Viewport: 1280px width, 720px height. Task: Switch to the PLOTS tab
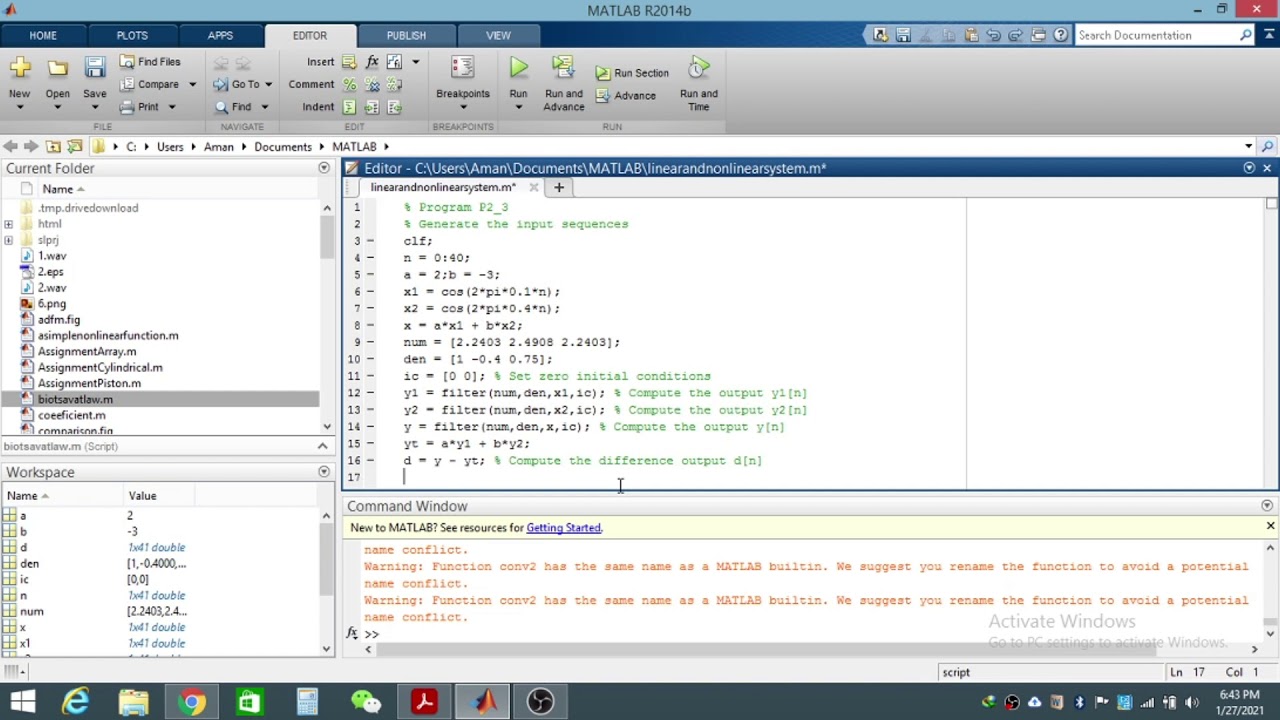click(132, 35)
